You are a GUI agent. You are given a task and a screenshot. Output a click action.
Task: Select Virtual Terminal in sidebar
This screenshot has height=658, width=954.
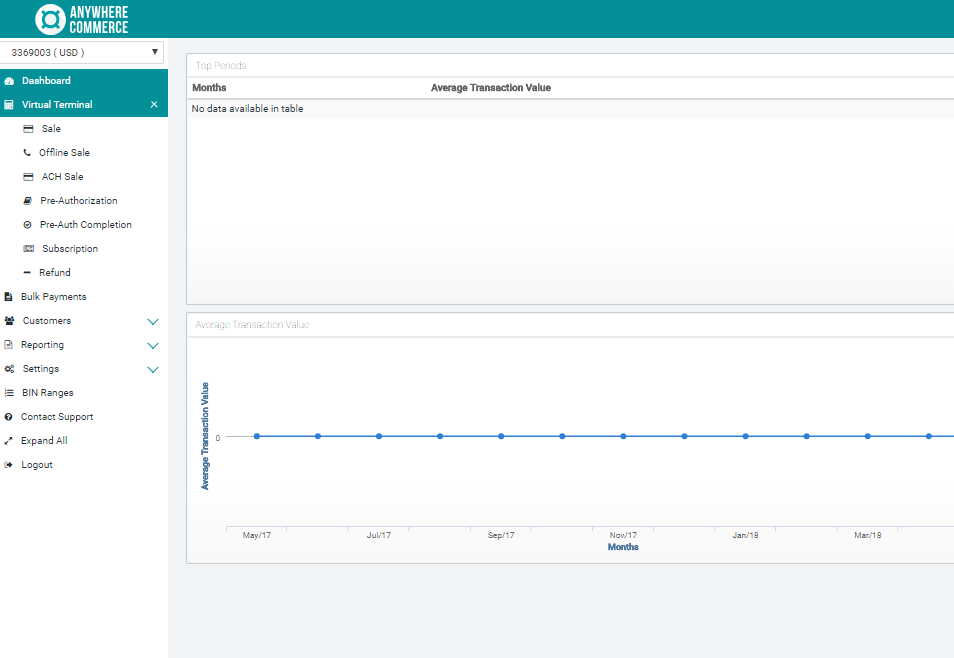click(57, 105)
